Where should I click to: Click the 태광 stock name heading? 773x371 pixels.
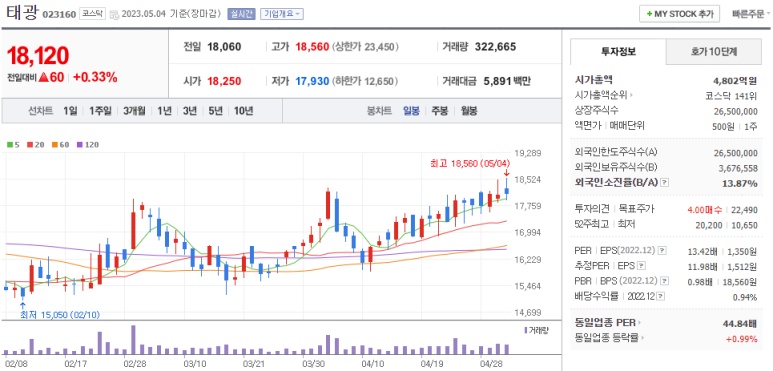[x=22, y=12]
